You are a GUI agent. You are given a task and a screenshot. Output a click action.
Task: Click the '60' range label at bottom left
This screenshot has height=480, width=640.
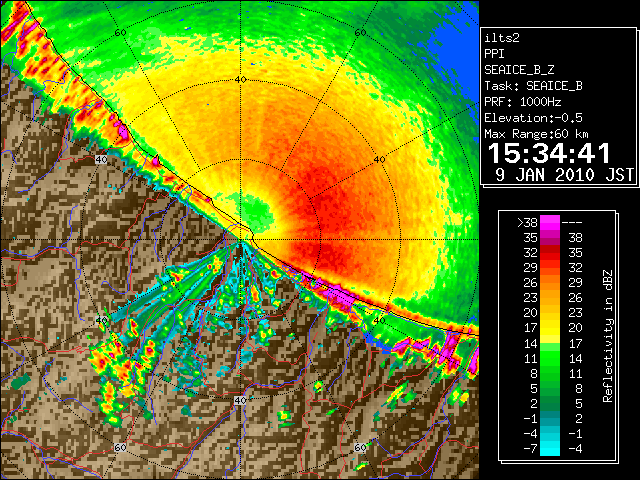[120, 448]
